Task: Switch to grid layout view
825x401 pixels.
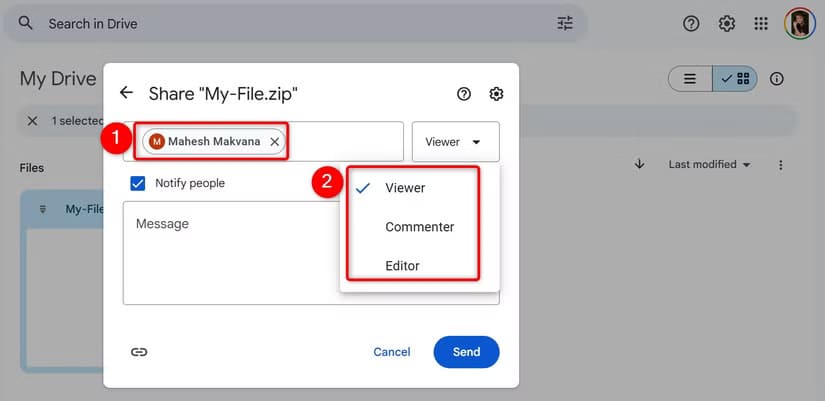Action: [735, 79]
